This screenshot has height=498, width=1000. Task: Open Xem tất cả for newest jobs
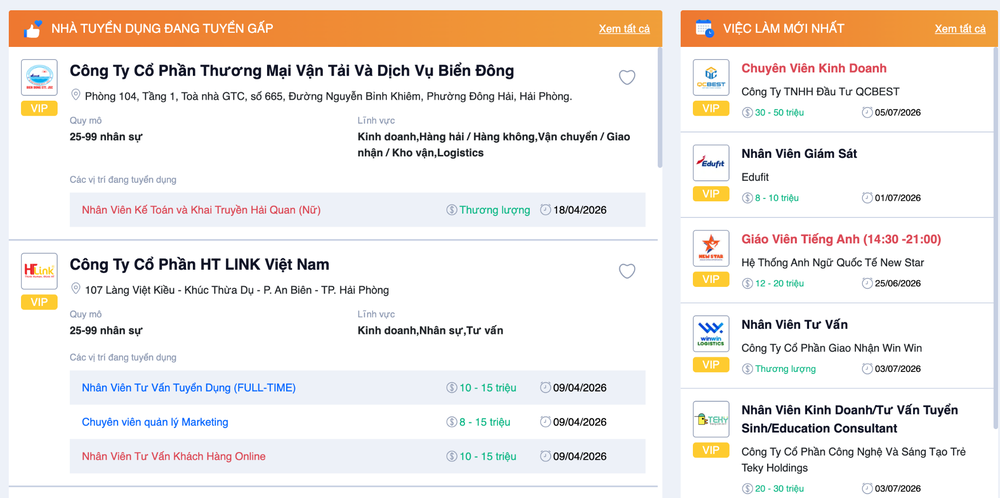click(960, 29)
